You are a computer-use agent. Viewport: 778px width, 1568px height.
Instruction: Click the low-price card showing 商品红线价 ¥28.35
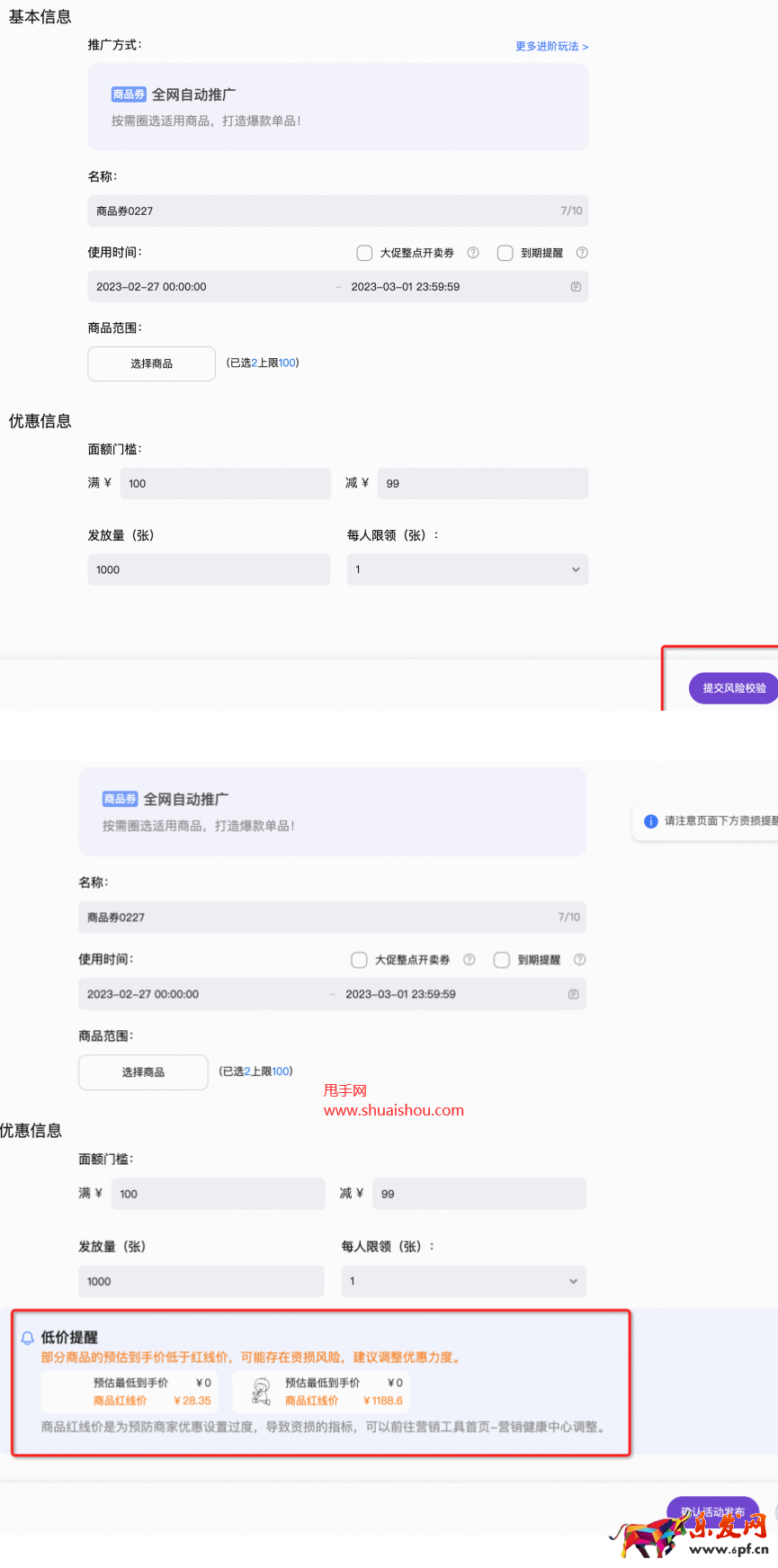click(x=129, y=1392)
